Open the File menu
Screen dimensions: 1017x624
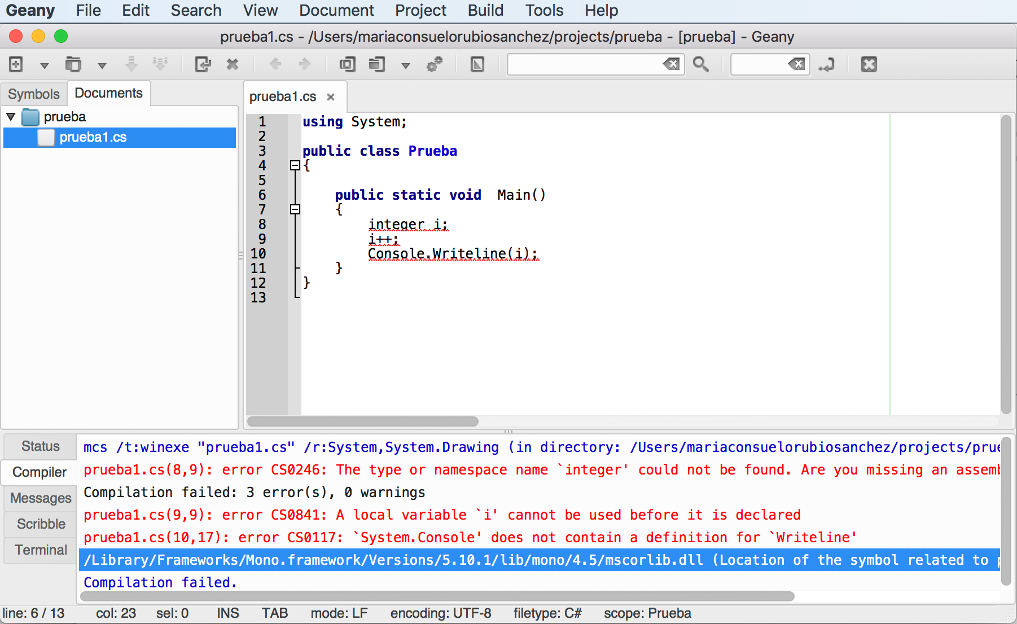click(88, 10)
